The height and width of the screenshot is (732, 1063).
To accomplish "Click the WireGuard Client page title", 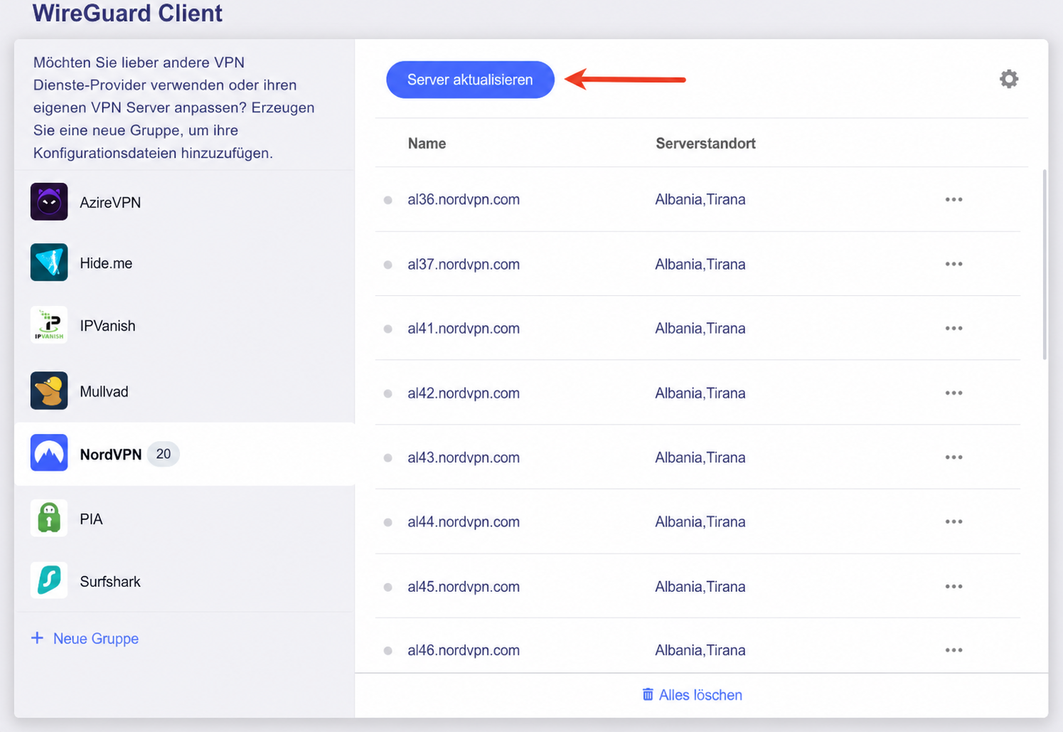I will (127, 13).
